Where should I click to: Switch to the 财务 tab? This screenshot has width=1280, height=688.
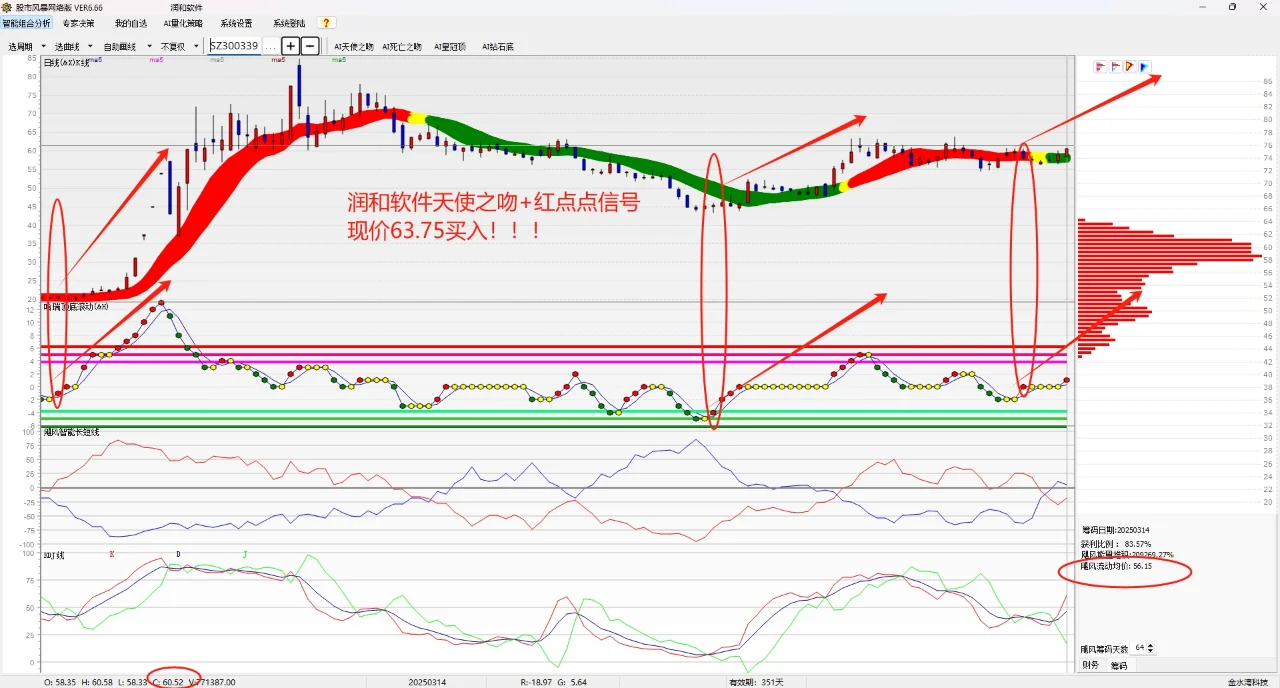coord(1089,665)
